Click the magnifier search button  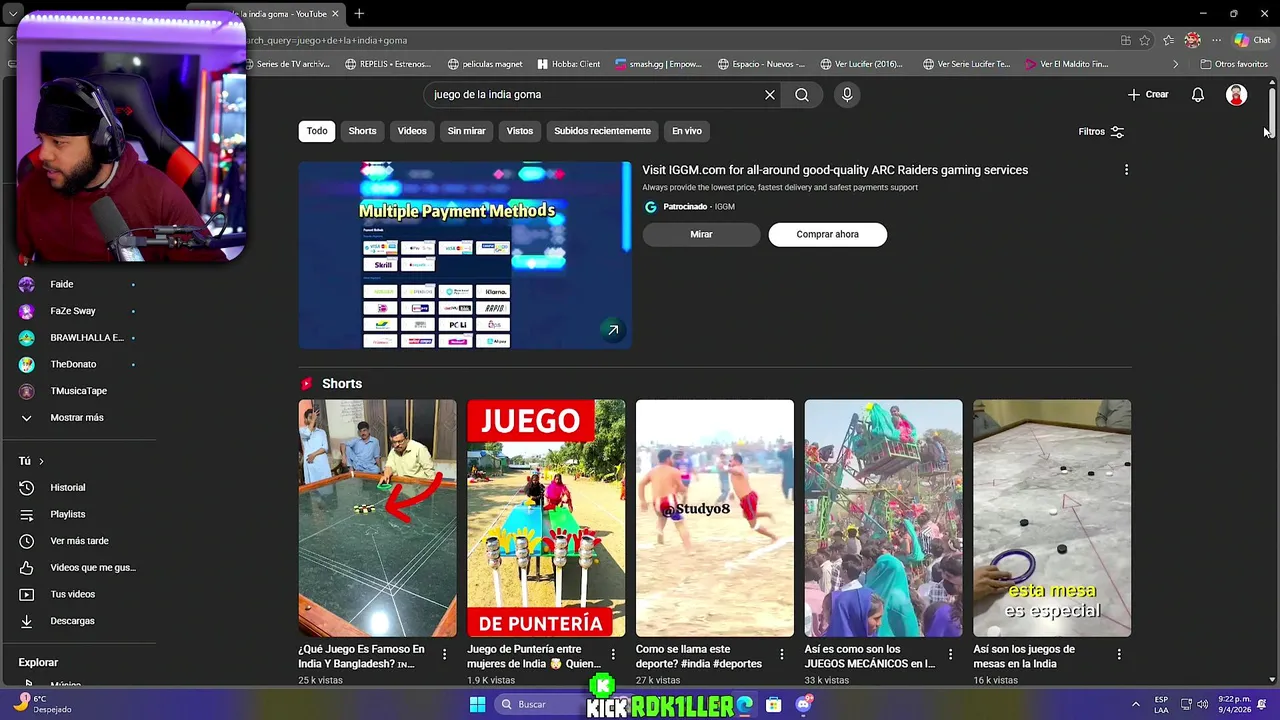(802, 95)
